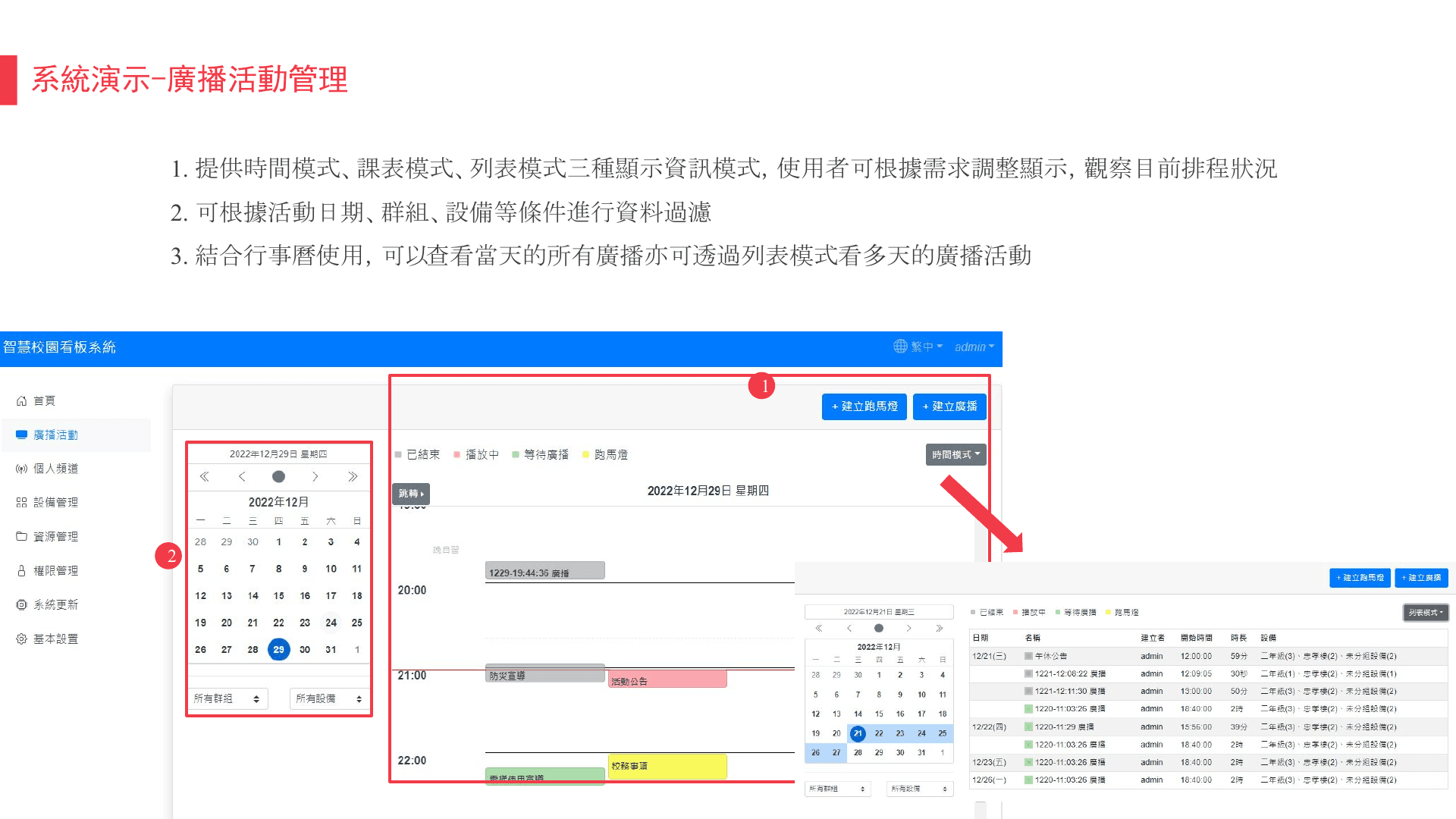Screen dimensions: 1456x819
Task: Click + 建立廣播 button in main window
Action: (949, 406)
